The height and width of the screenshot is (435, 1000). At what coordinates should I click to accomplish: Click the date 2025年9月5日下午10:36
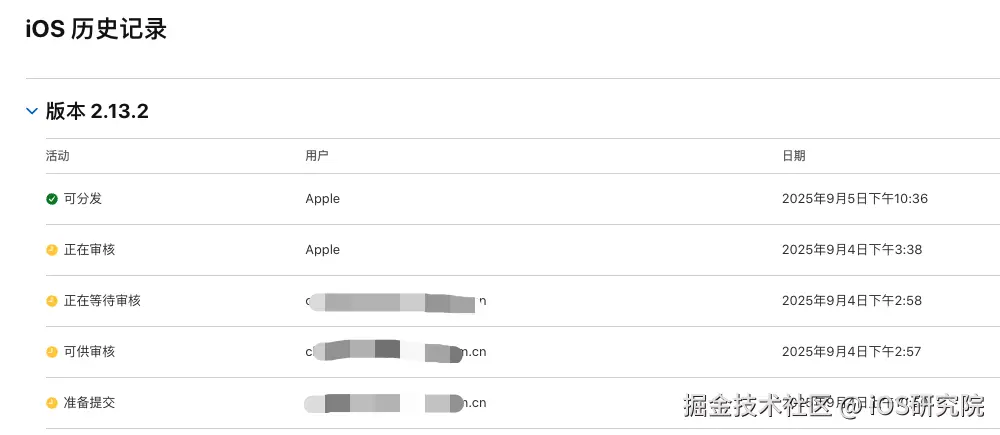tap(855, 199)
